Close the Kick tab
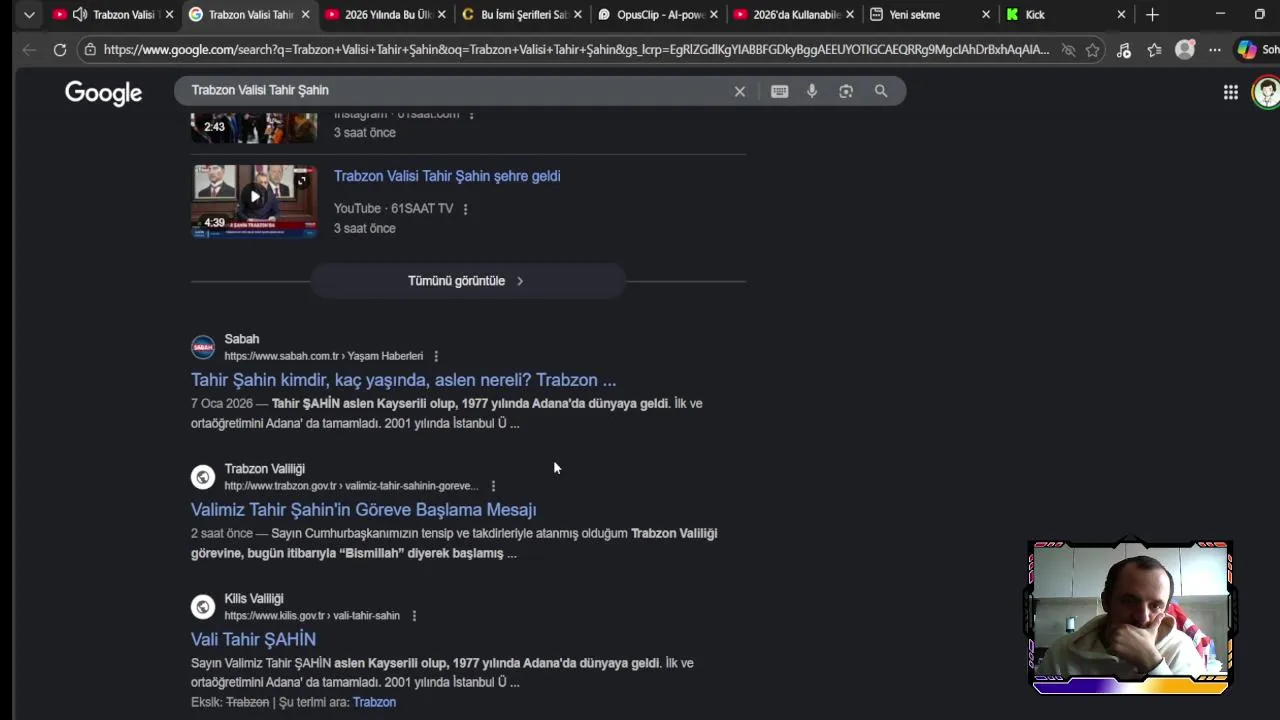Screen dimensions: 1280x720 click(1121, 15)
